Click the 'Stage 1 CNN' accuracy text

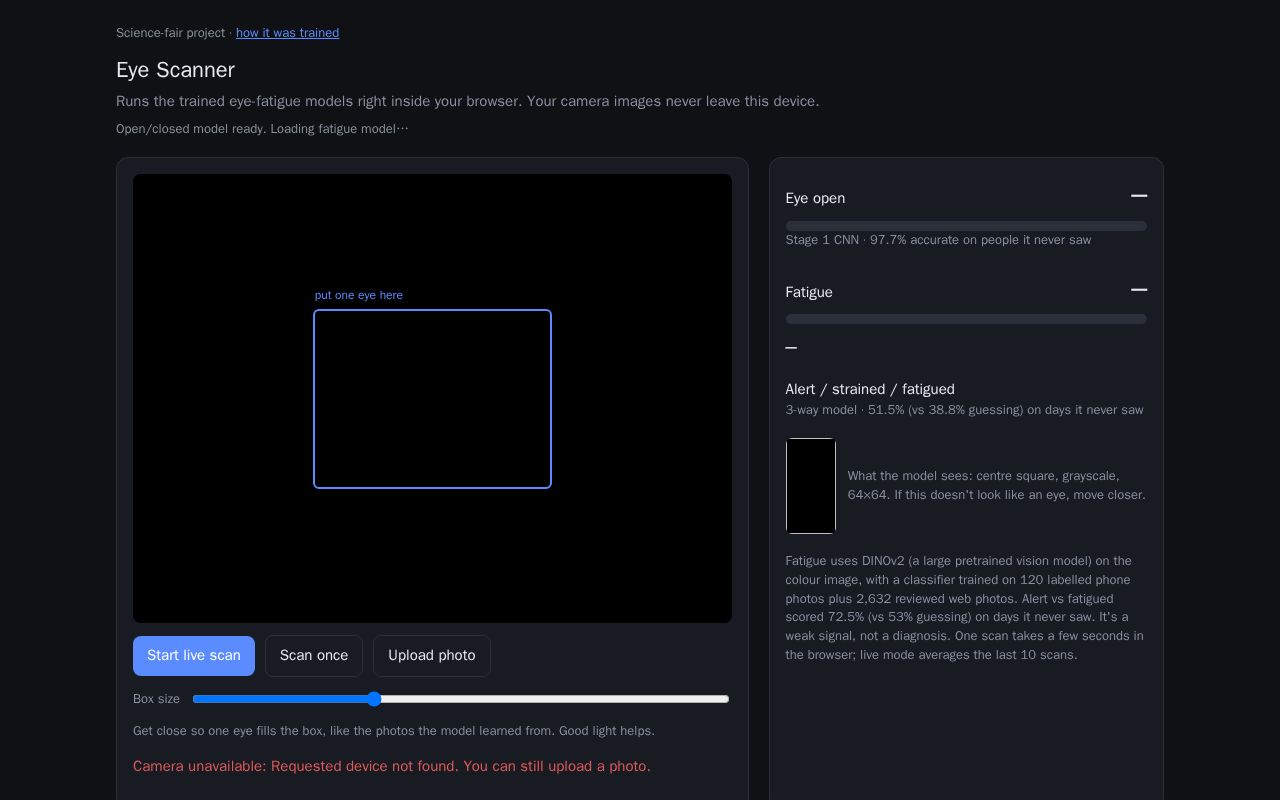coord(938,240)
